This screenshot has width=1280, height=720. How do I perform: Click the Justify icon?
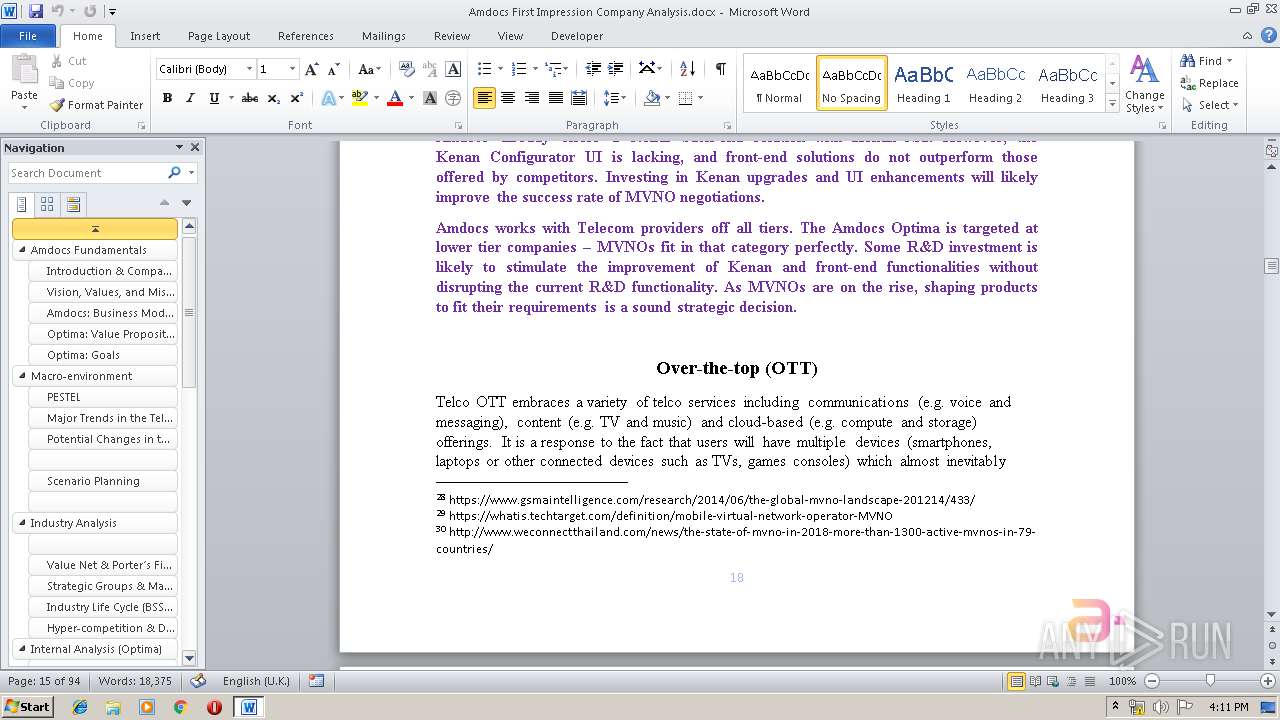(556, 98)
